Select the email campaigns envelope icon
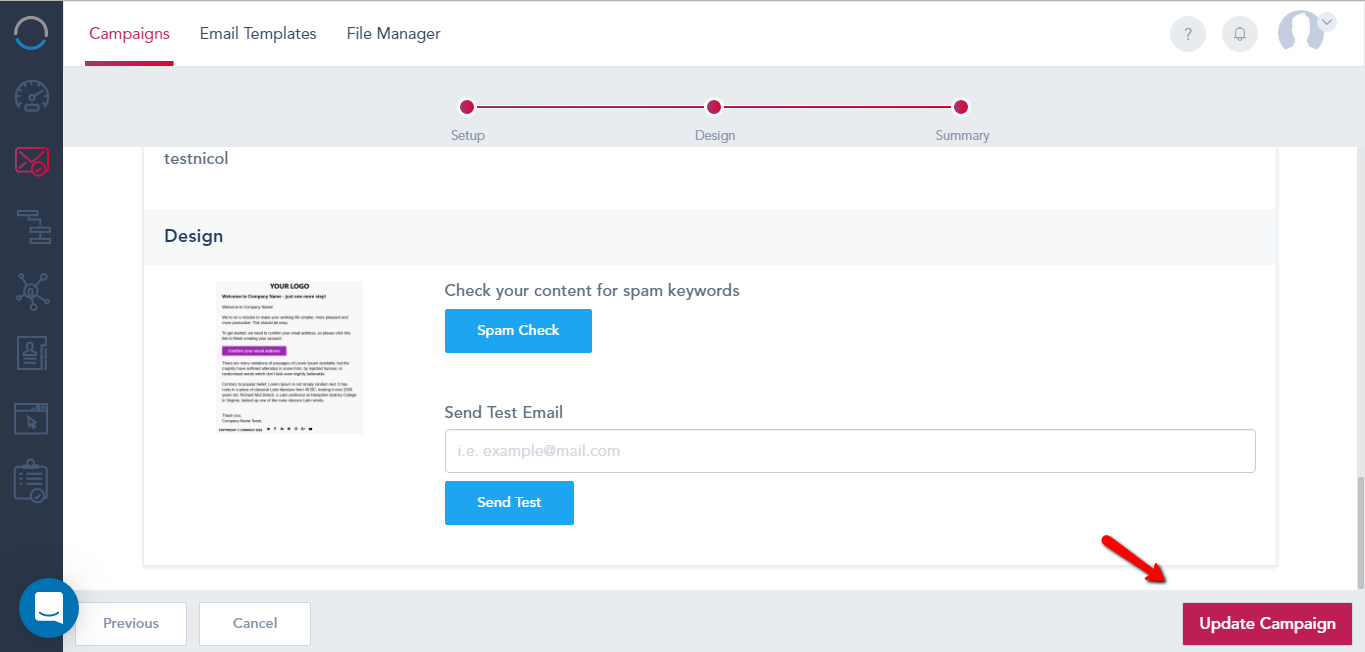The width and height of the screenshot is (1365, 652). [31, 161]
